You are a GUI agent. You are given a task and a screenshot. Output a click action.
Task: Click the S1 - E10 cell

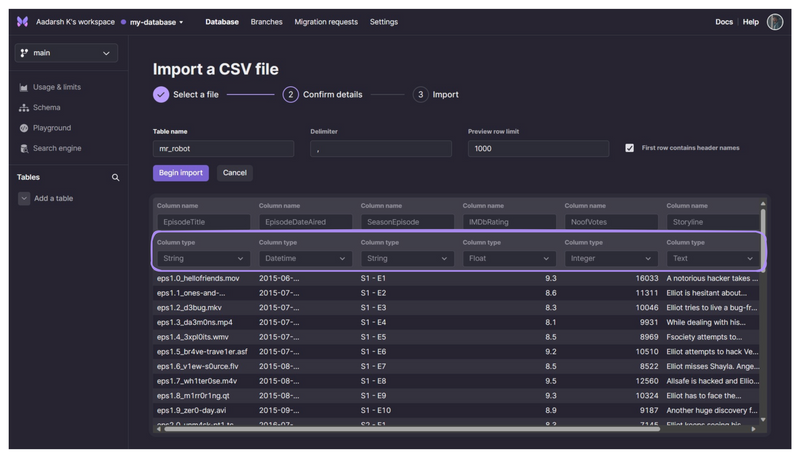coord(376,411)
